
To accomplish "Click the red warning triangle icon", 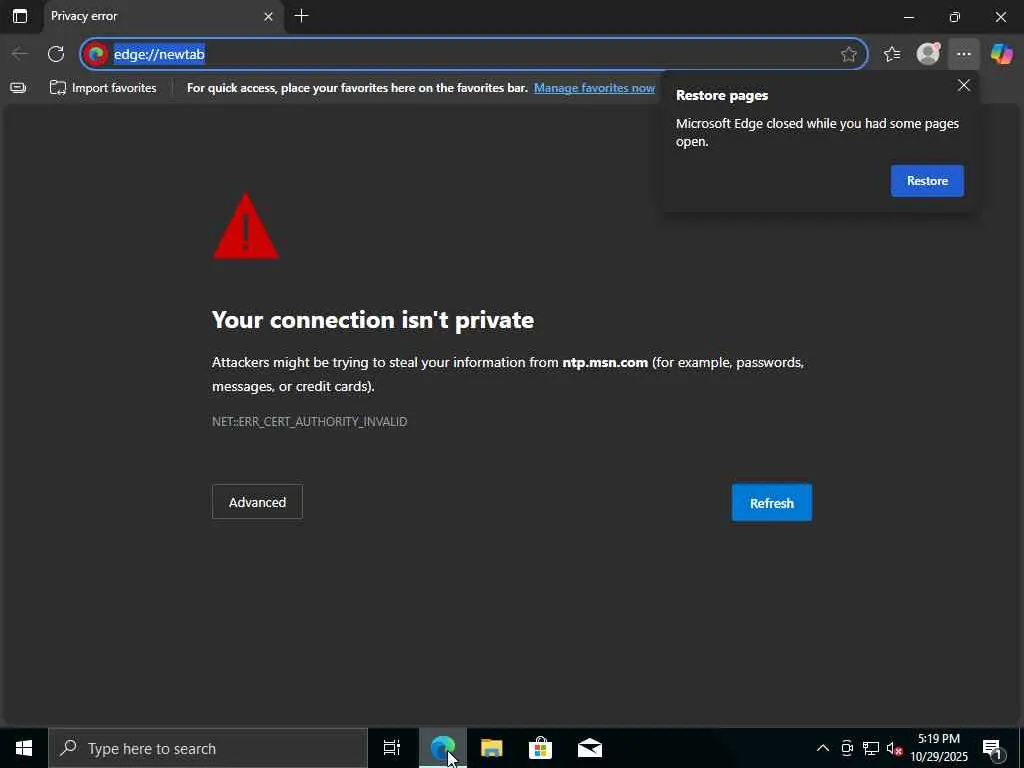I will (x=246, y=227).
